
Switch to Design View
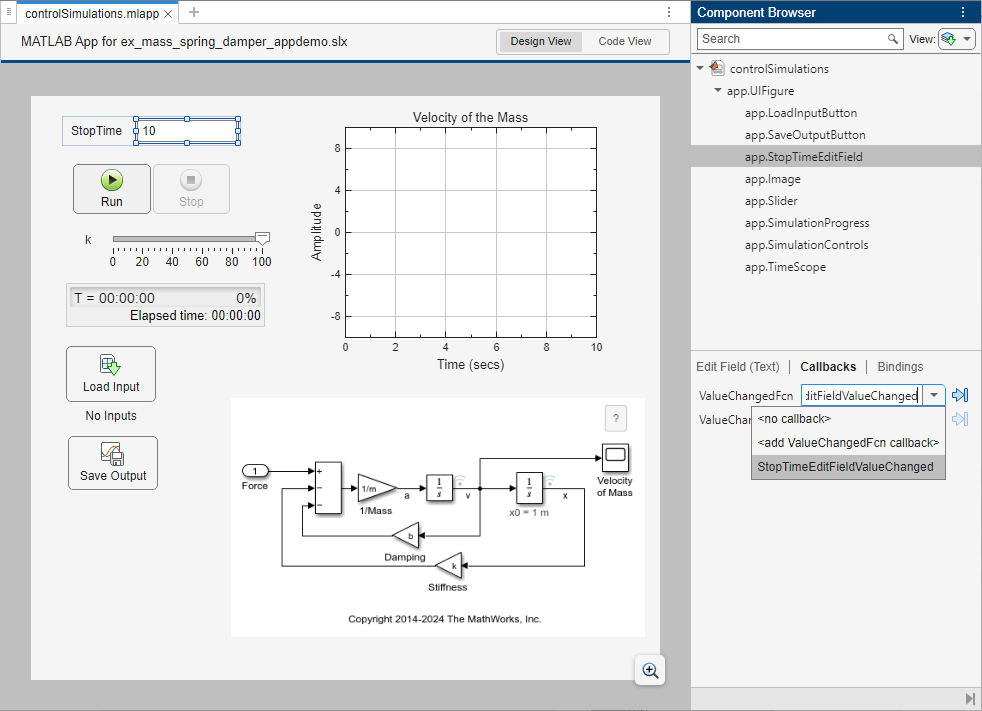click(x=541, y=42)
